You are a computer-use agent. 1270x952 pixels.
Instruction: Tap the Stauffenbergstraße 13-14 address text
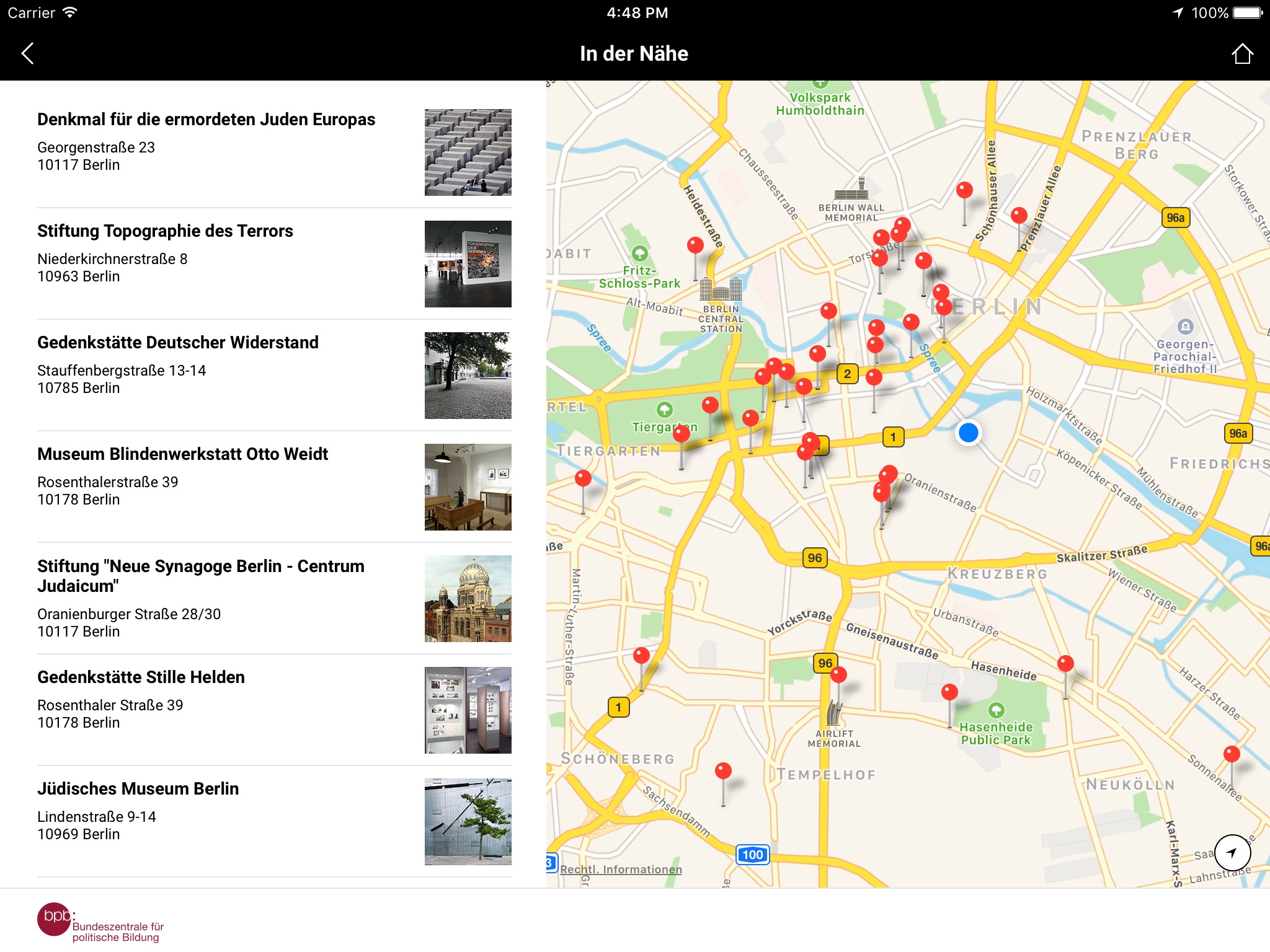pyautogui.click(x=122, y=371)
